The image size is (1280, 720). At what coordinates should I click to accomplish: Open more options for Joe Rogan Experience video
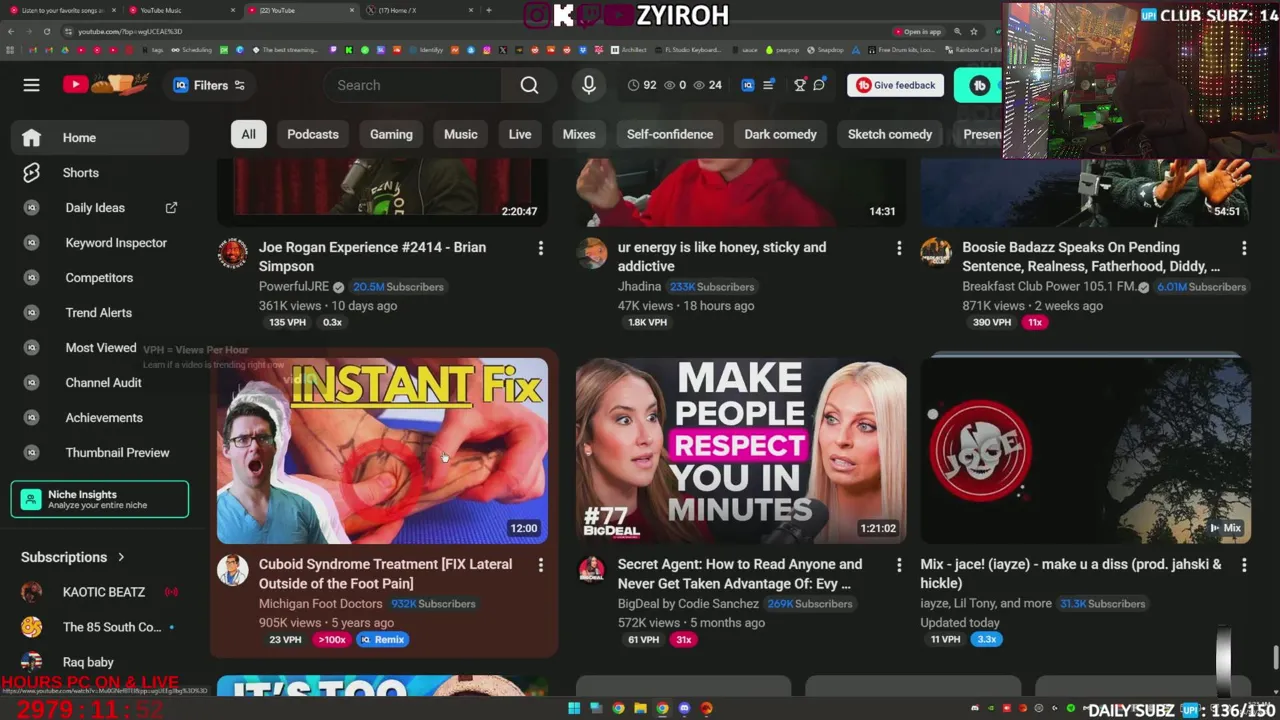tap(541, 247)
